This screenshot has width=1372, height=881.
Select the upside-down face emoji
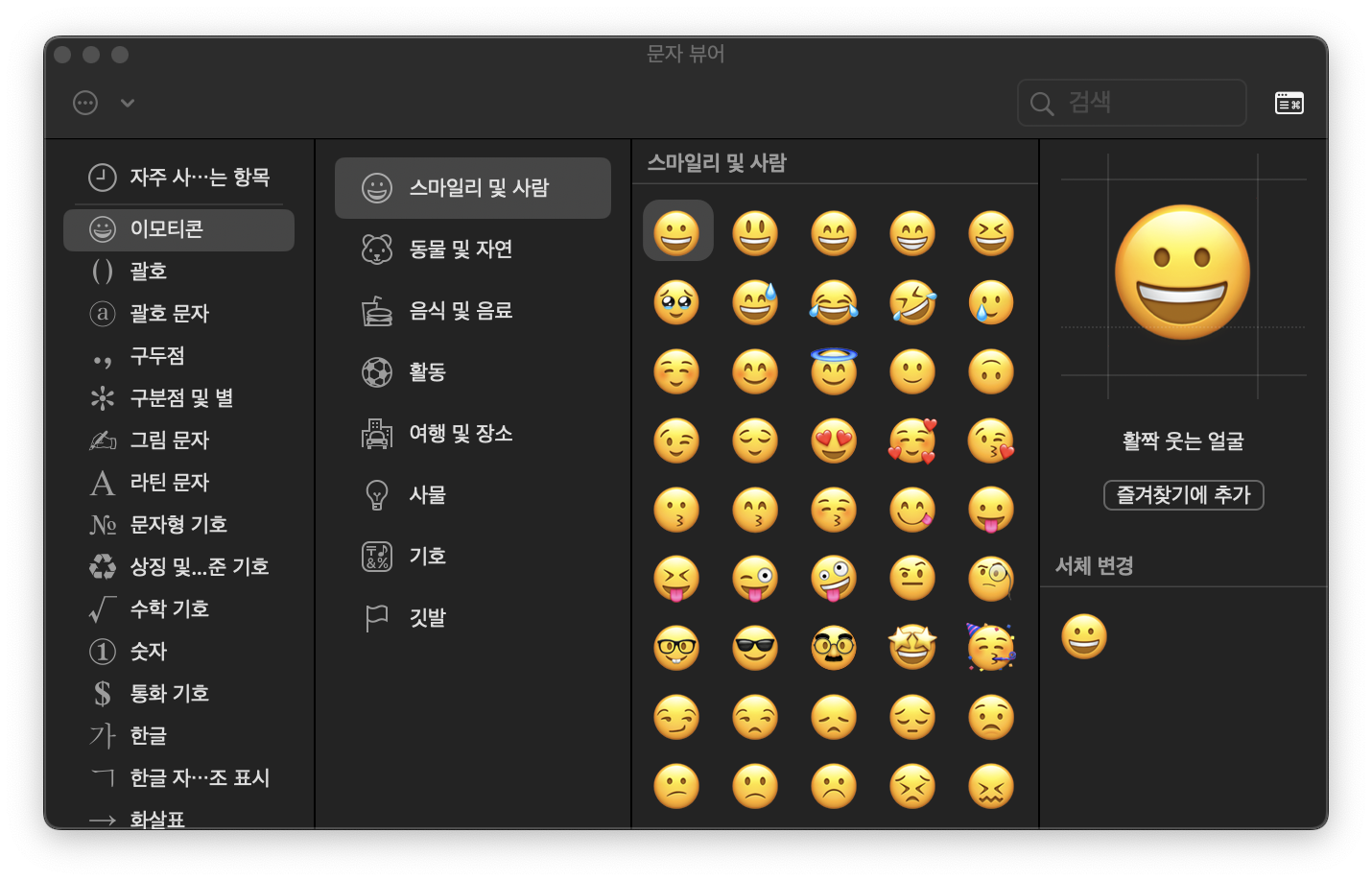991,371
